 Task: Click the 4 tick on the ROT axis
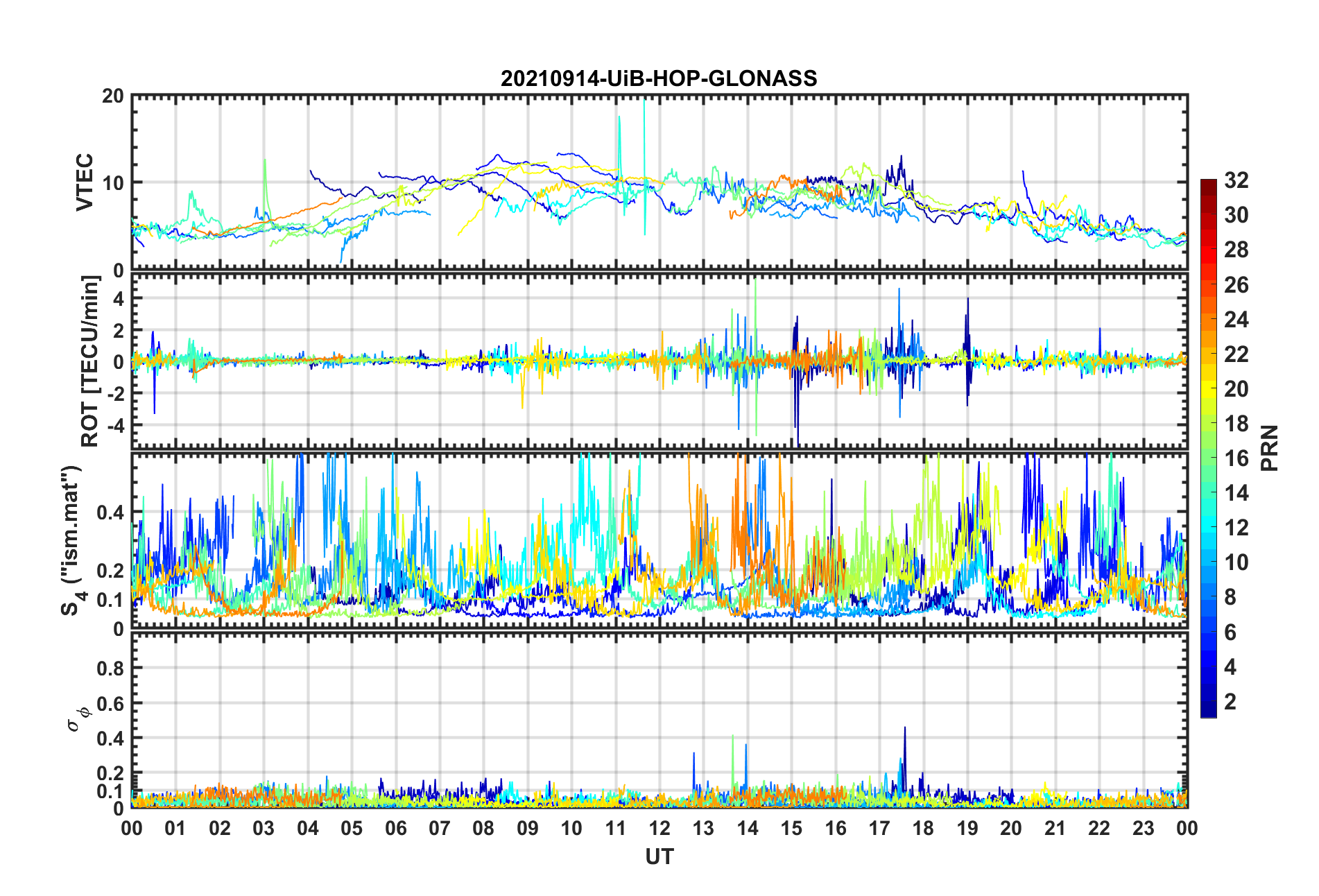pos(119,298)
